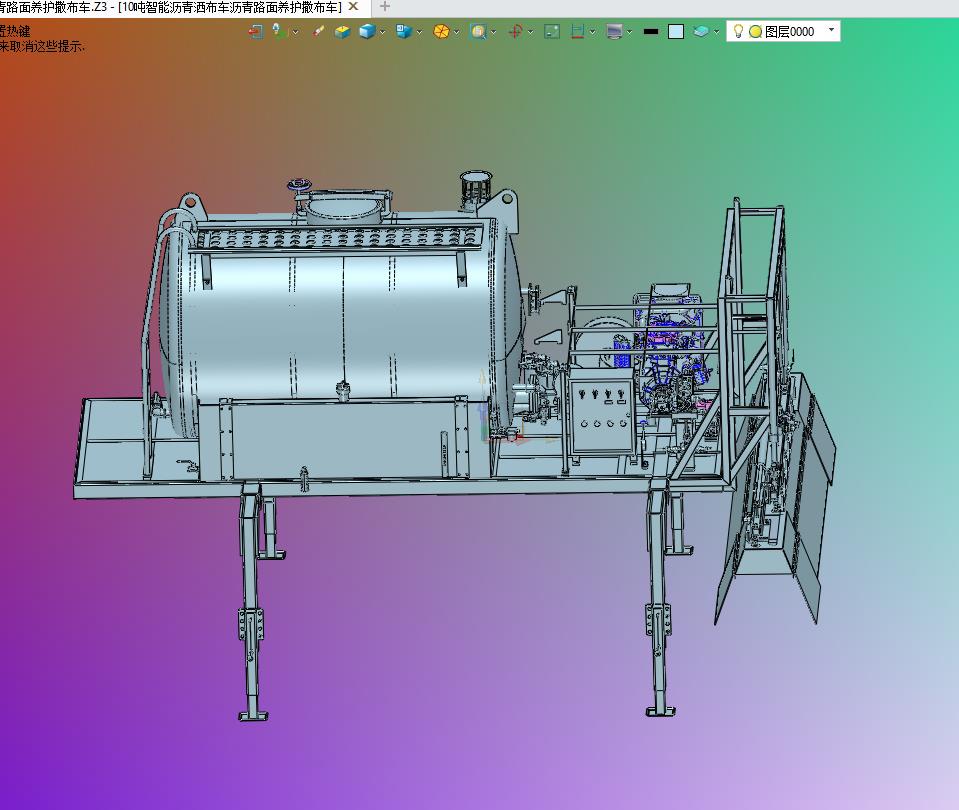Open the 图层0000 layer combo box
Screen dimensions: 959x810
tap(783, 31)
